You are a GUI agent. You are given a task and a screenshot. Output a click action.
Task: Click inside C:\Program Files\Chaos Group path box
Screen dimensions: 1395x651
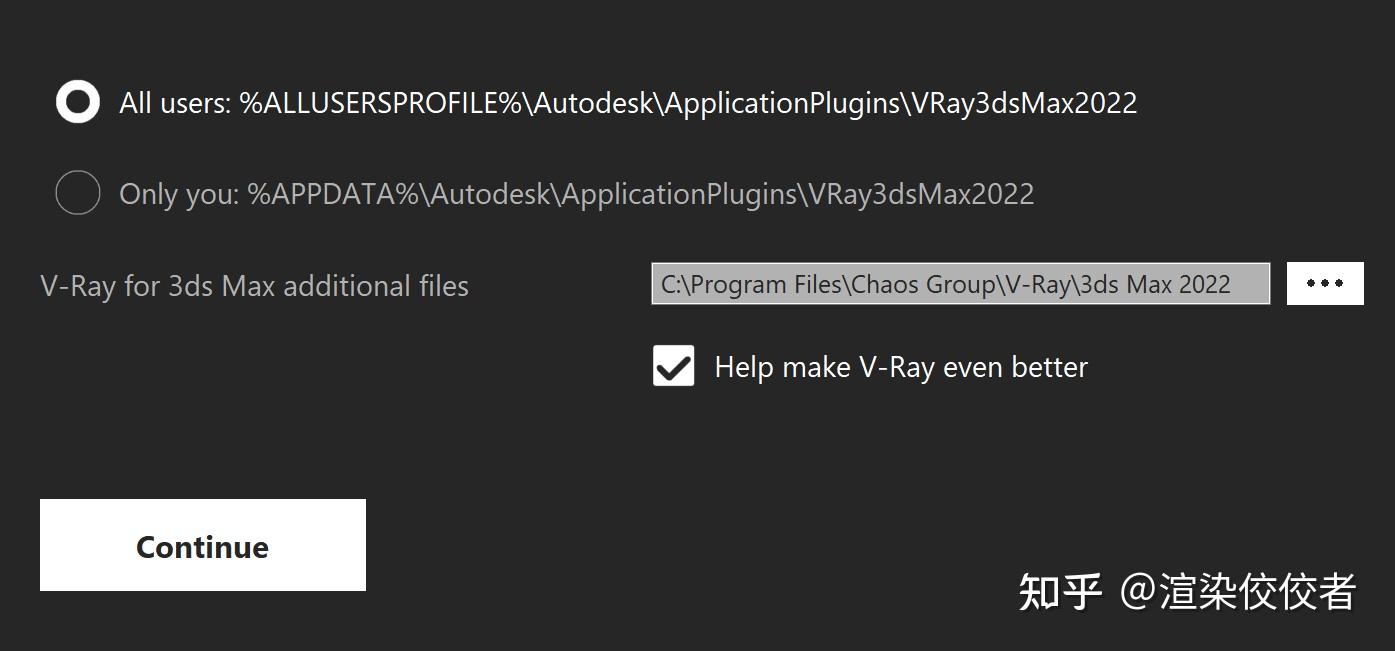coord(961,284)
